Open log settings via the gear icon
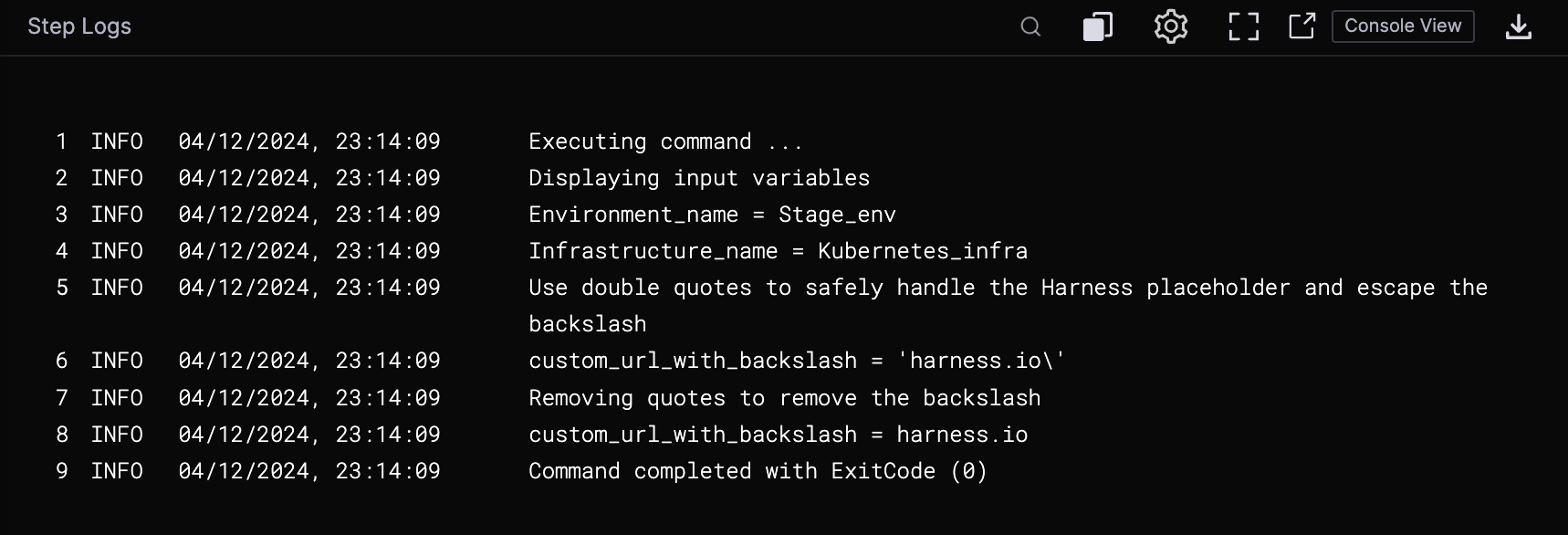Viewport: 1568px width, 535px height. coord(1170,26)
